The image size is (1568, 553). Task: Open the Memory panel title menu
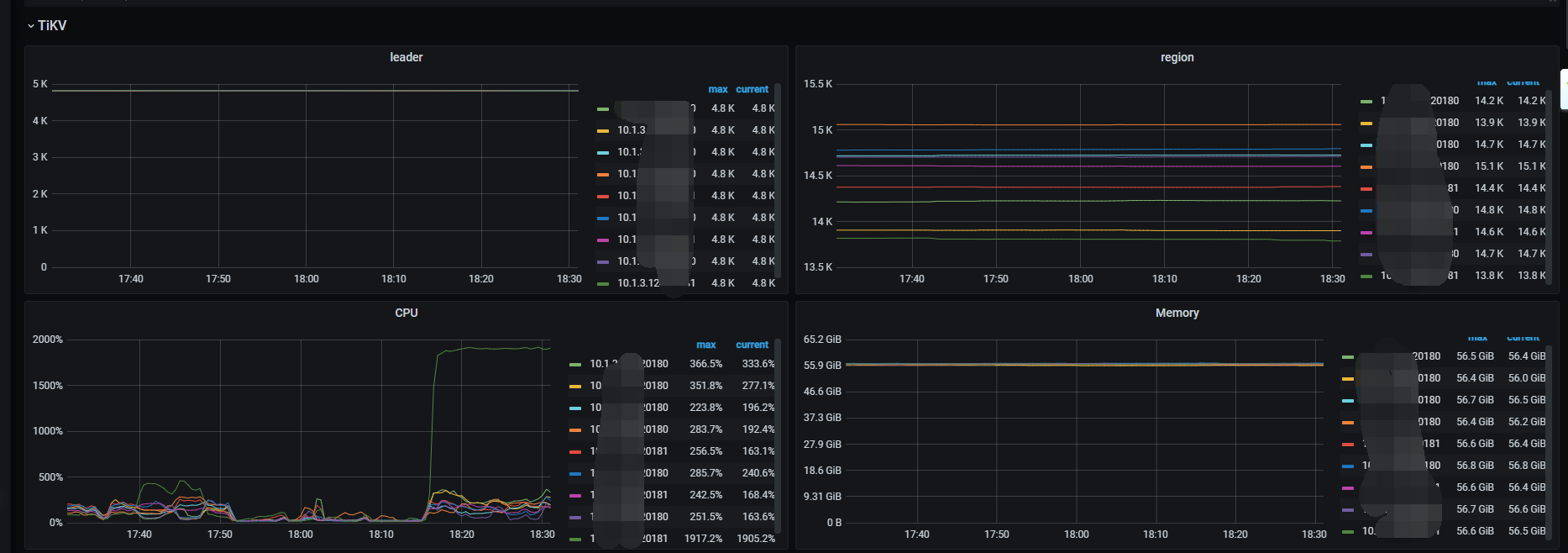1176,313
